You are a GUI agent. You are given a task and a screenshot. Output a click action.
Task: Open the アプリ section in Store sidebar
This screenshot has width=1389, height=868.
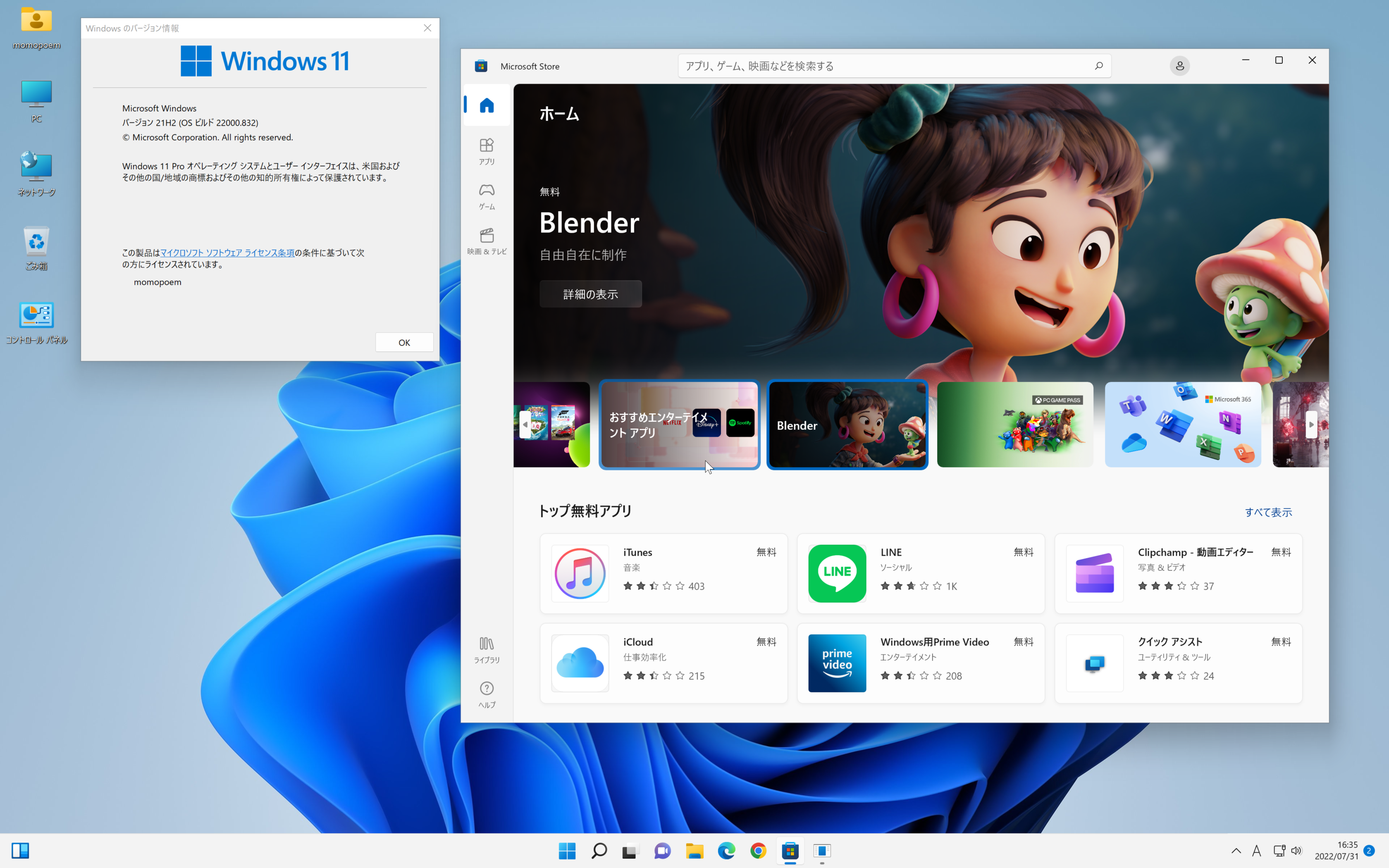(x=486, y=152)
